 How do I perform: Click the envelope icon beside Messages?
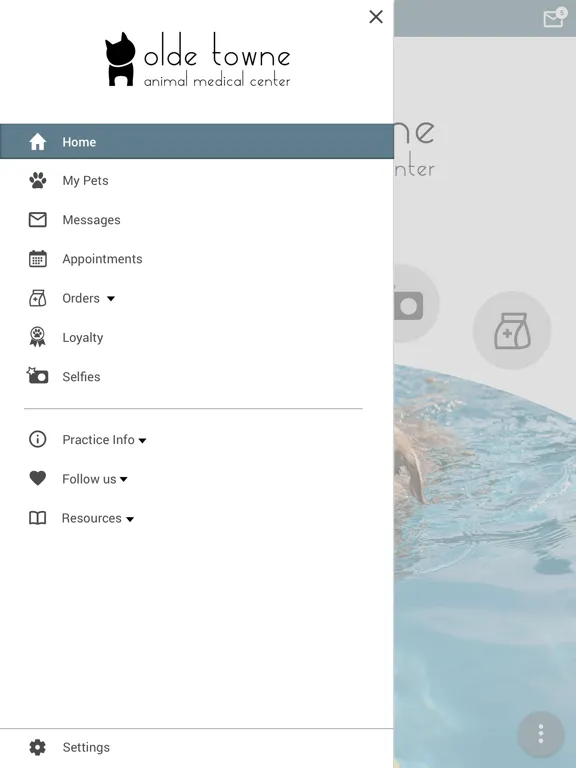[x=38, y=220]
